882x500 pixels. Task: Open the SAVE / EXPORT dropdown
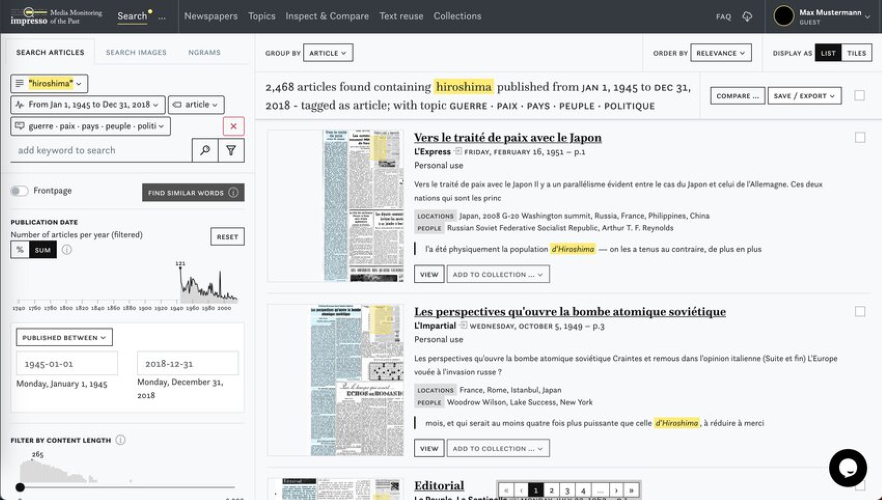point(804,96)
